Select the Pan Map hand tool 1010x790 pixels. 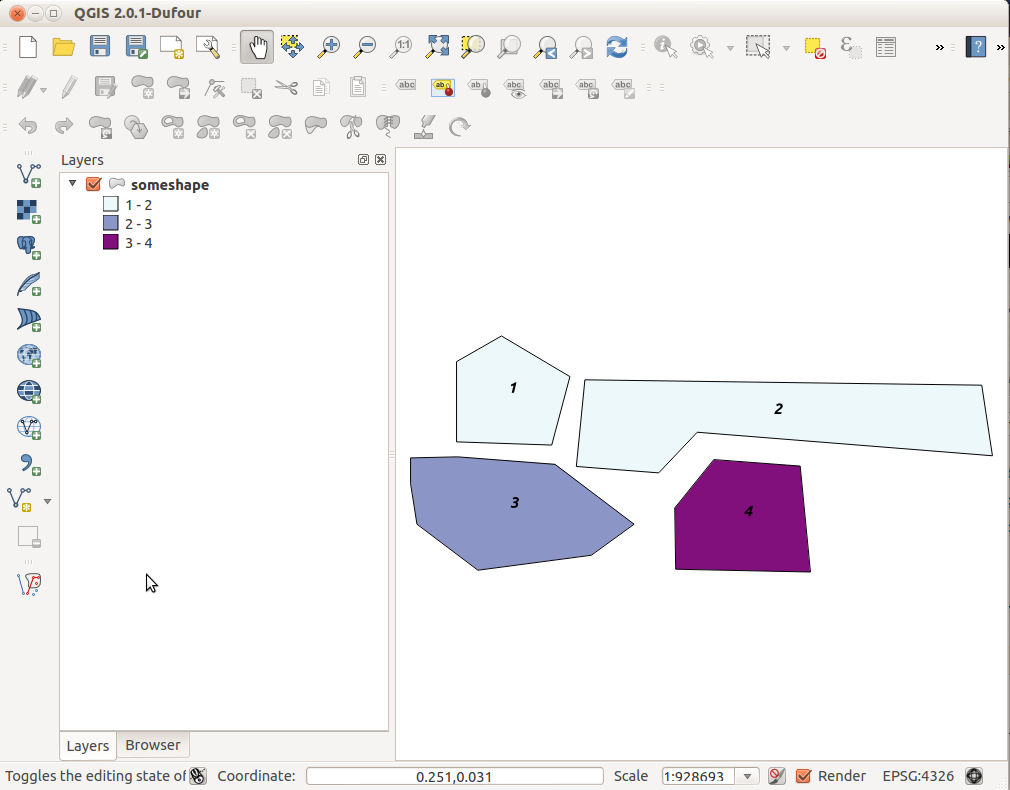point(257,47)
